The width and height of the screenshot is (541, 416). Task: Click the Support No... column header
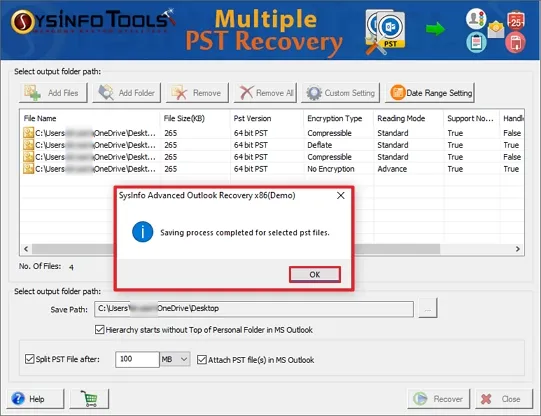(x=472, y=118)
